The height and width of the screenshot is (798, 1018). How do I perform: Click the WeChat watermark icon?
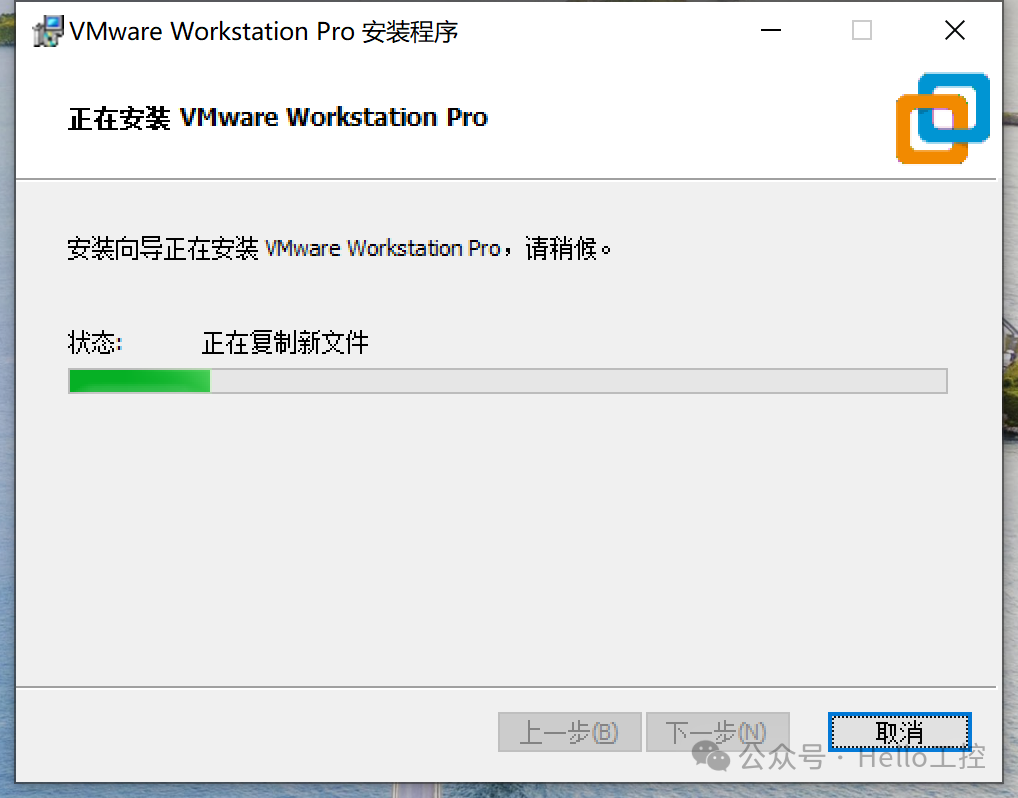pos(711,756)
